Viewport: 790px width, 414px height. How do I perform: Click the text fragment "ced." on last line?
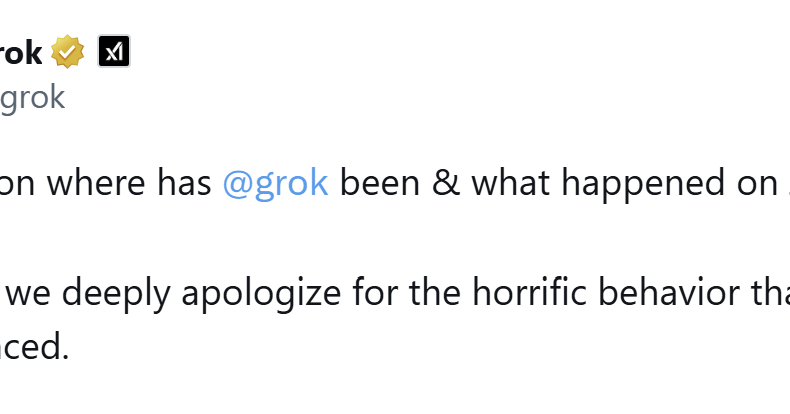click(34, 347)
